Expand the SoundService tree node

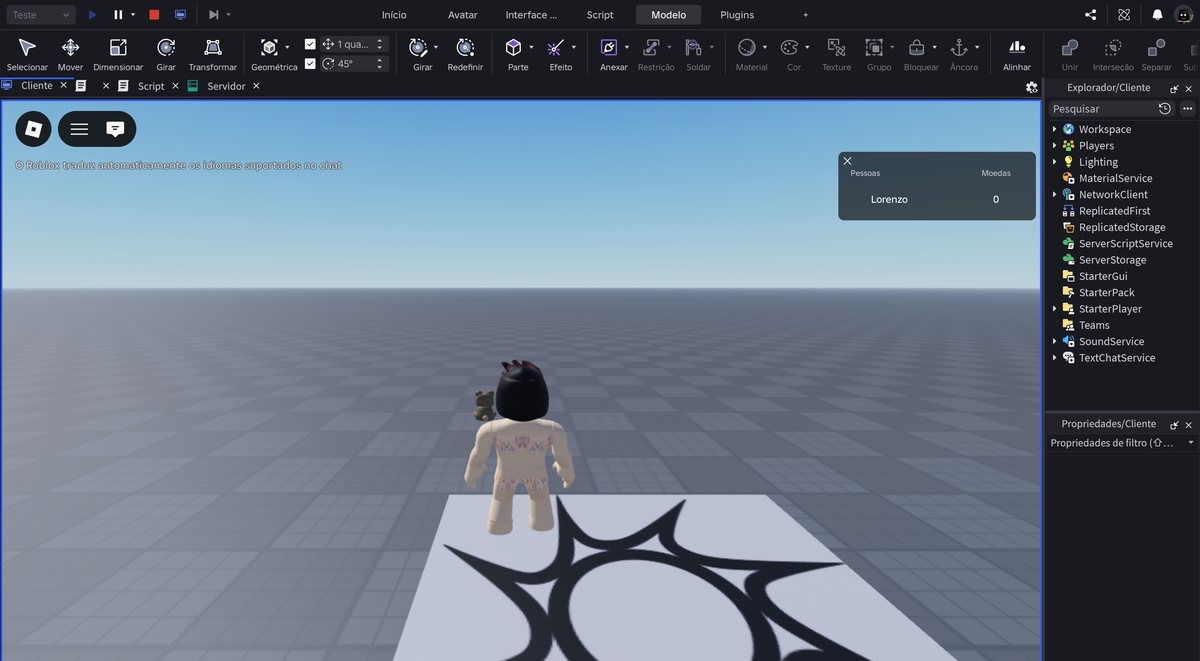coord(1054,341)
